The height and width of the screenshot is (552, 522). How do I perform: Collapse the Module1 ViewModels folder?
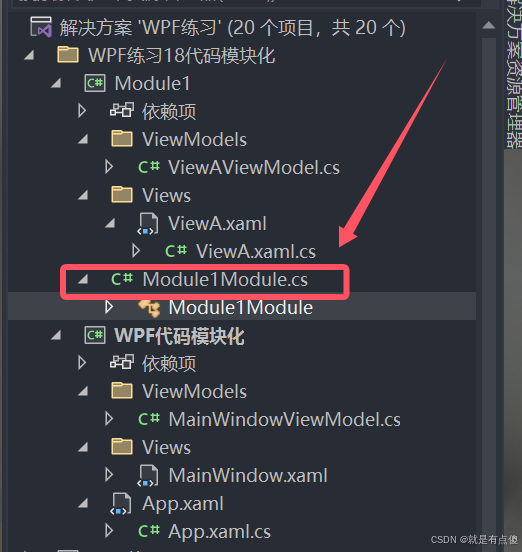[x=83, y=139]
